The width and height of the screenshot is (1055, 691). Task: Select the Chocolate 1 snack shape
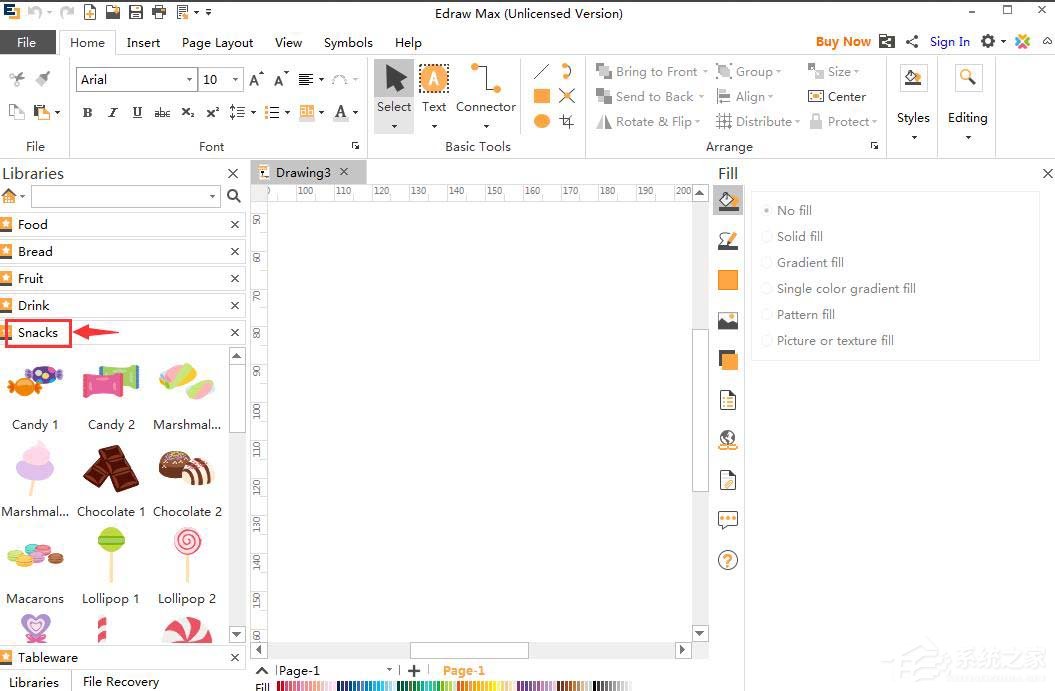[x=111, y=468]
